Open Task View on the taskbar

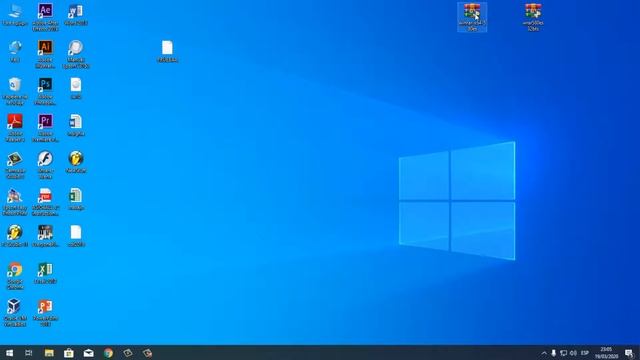pos(29,353)
